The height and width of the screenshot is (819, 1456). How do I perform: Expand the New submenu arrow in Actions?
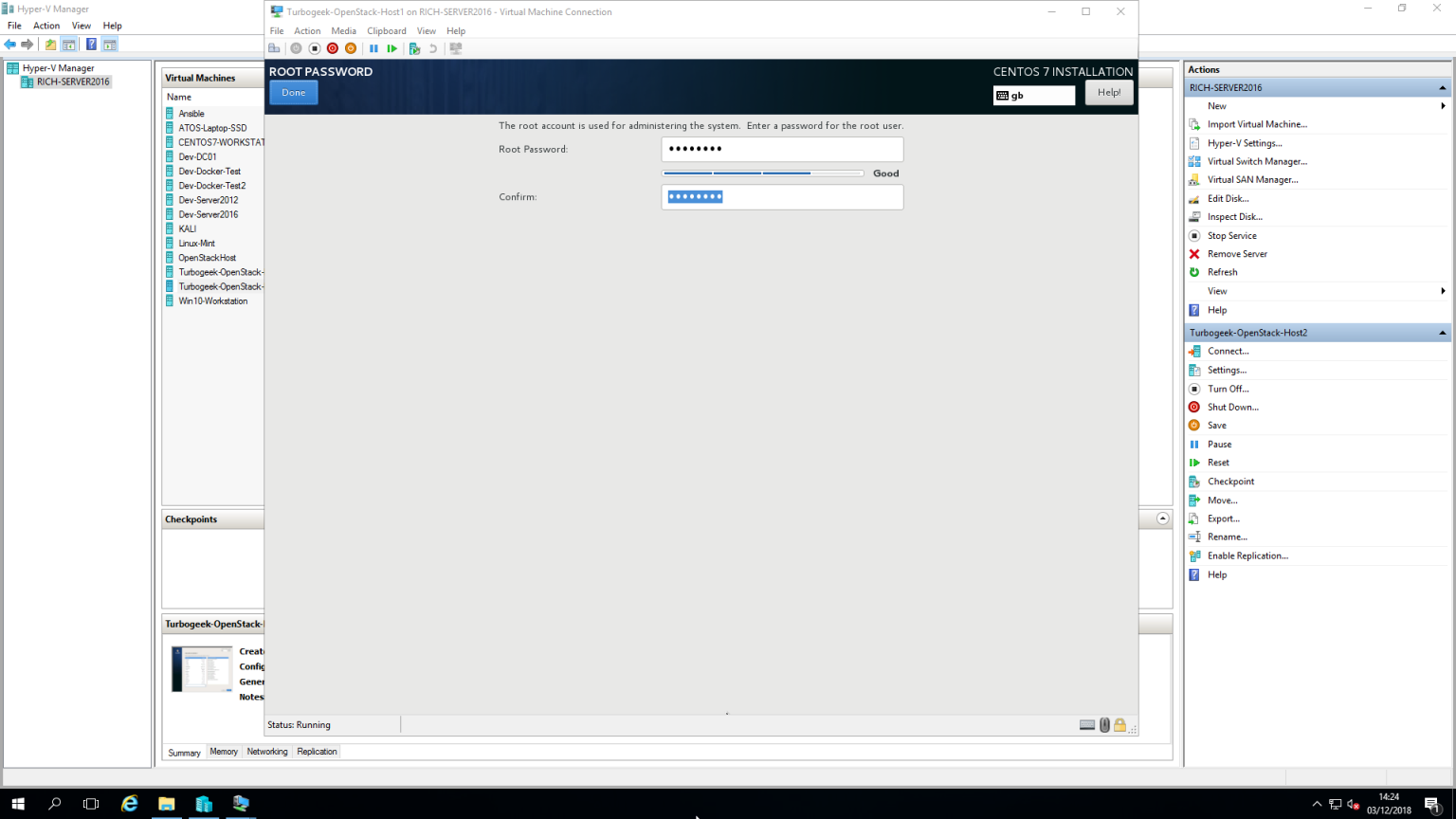click(x=1442, y=106)
